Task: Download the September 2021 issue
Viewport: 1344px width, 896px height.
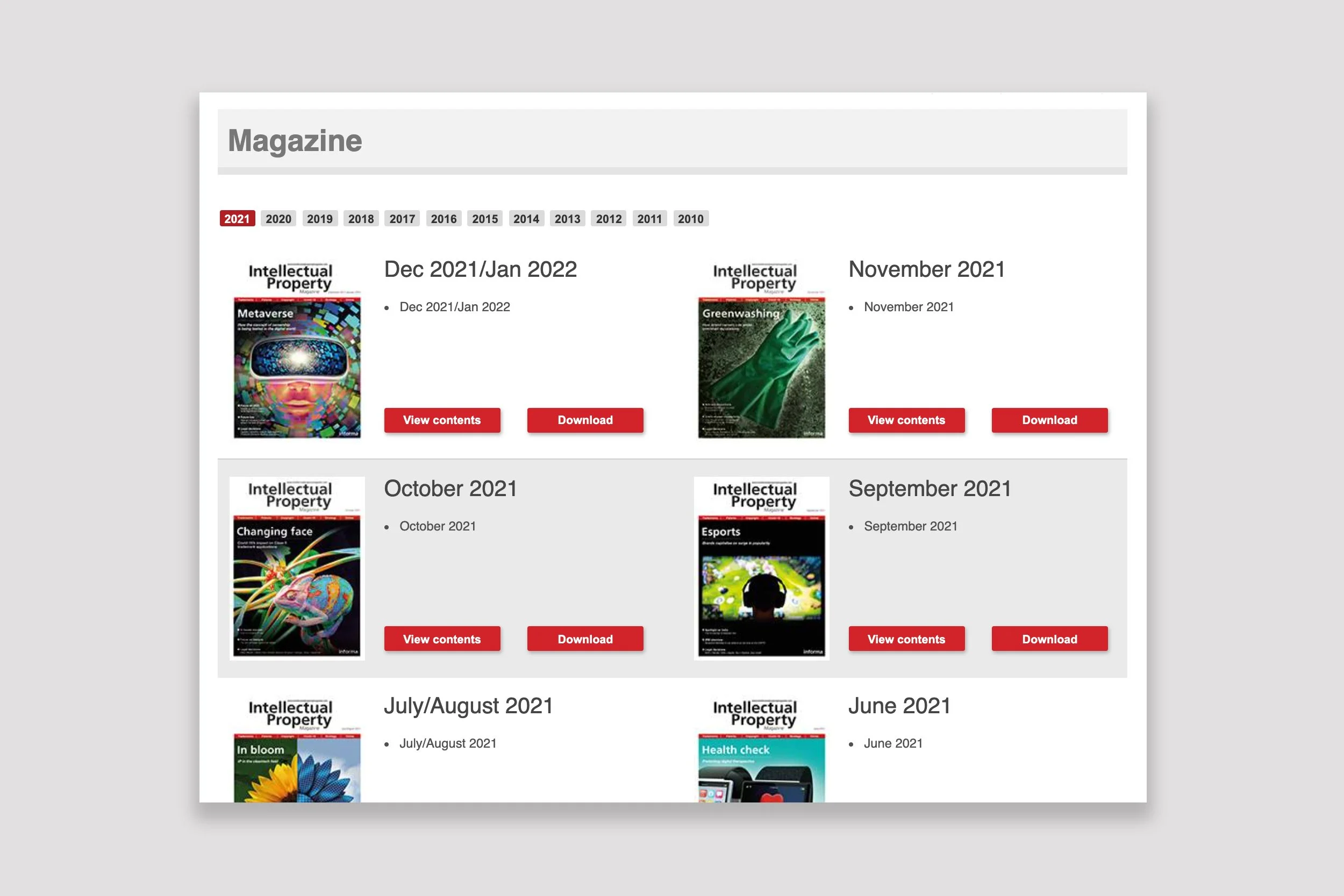Action: tap(1050, 639)
